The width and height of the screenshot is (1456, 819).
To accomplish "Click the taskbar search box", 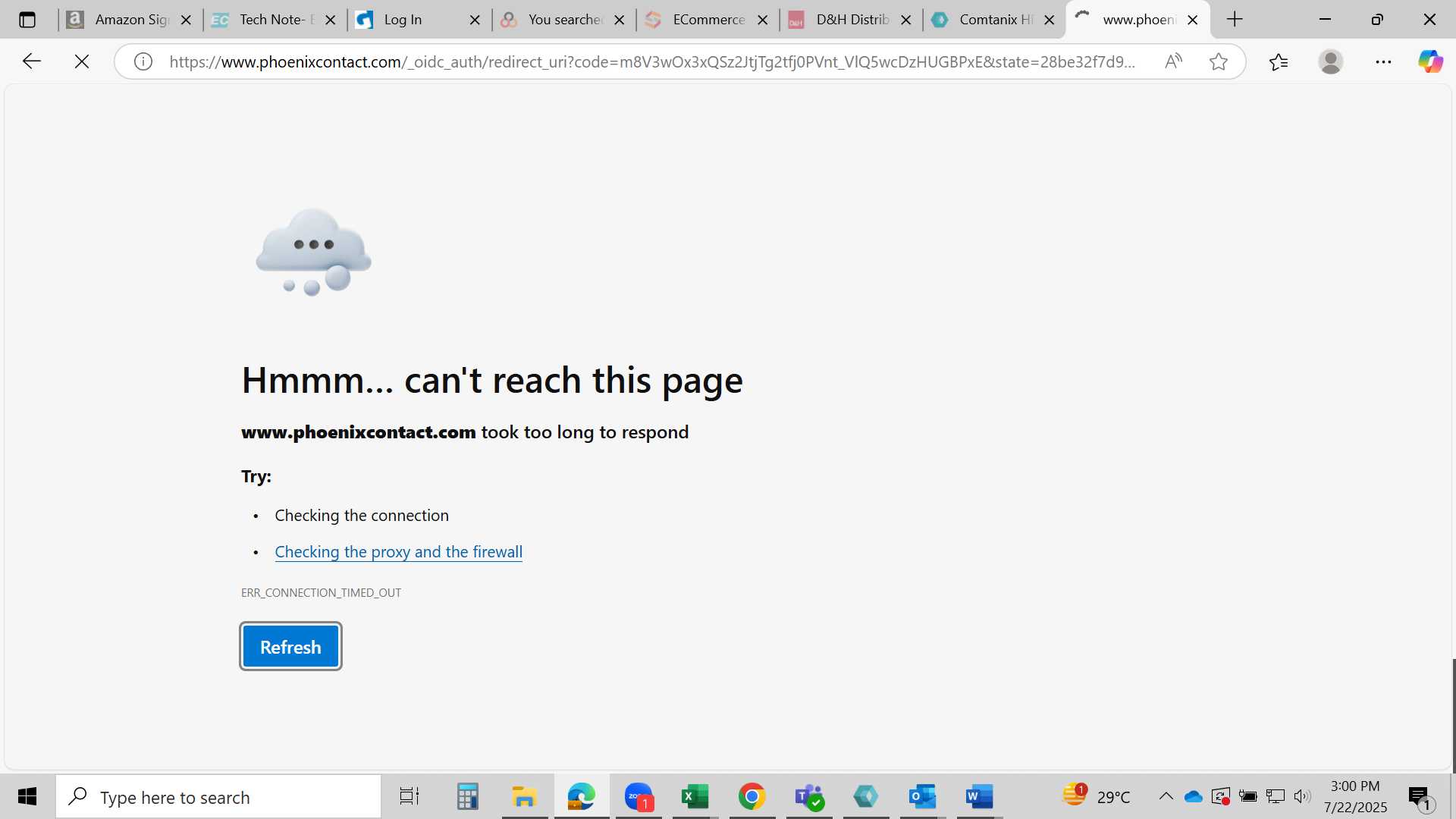I will coord(218,796).
